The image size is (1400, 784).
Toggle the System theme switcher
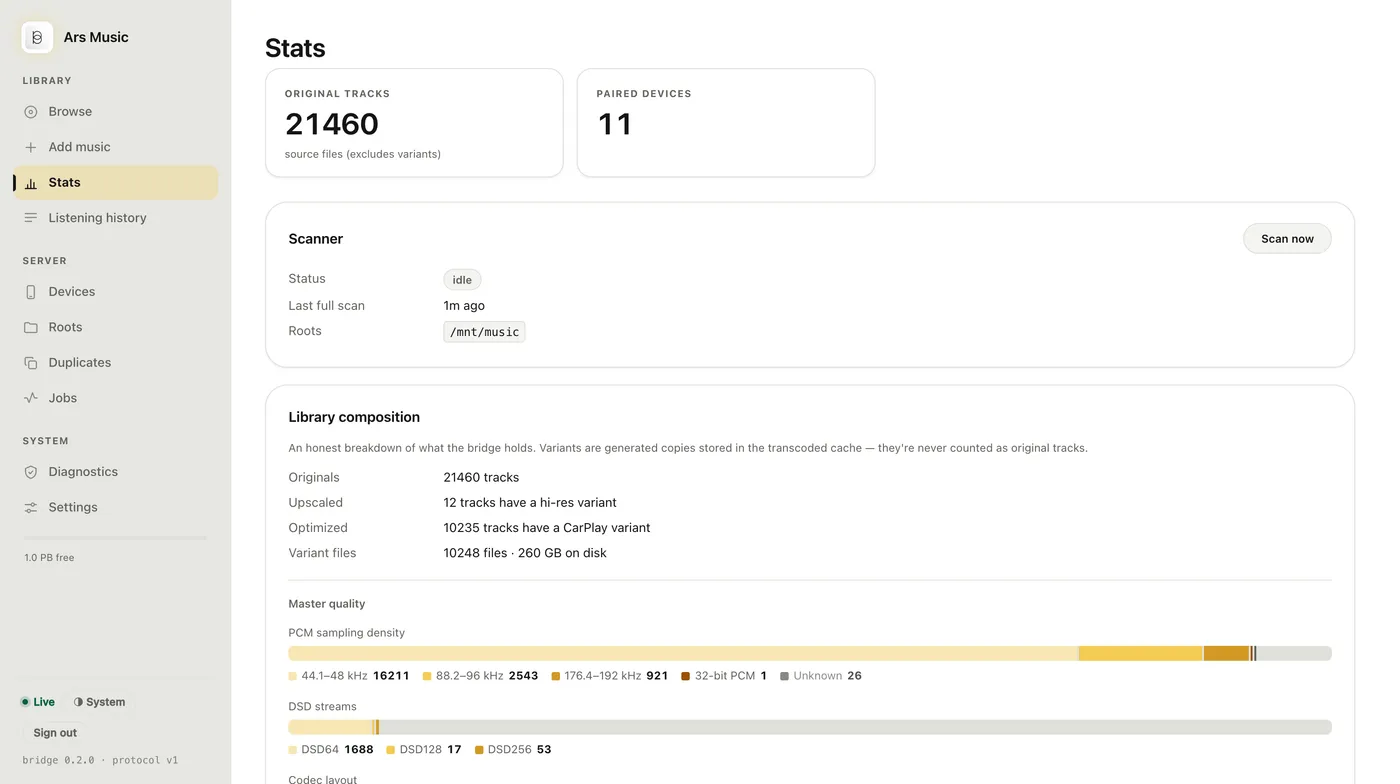click(x=99, y=702)
